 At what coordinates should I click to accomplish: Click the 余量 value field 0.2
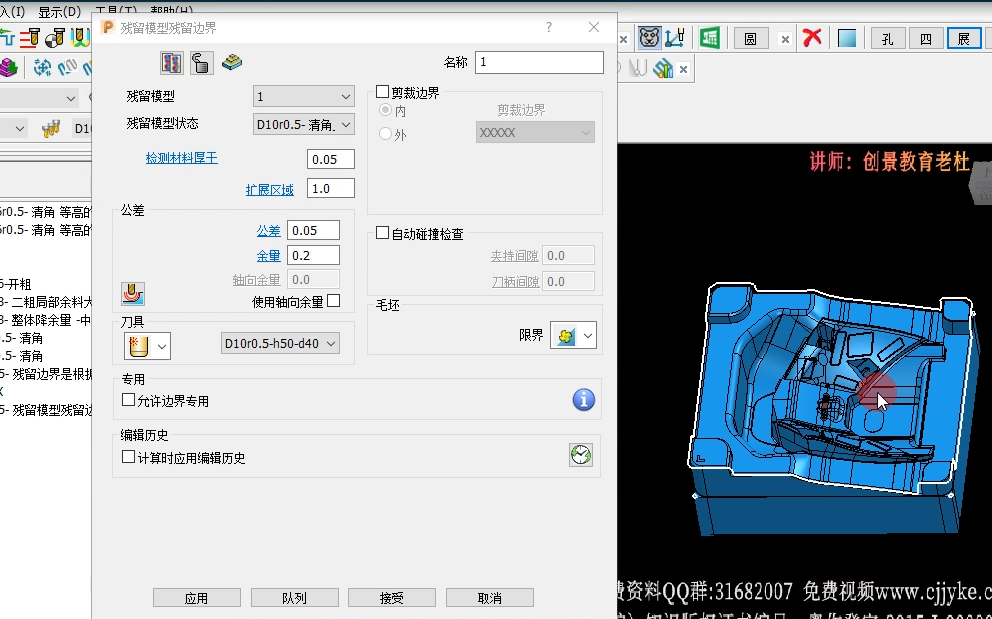[313, 255]
